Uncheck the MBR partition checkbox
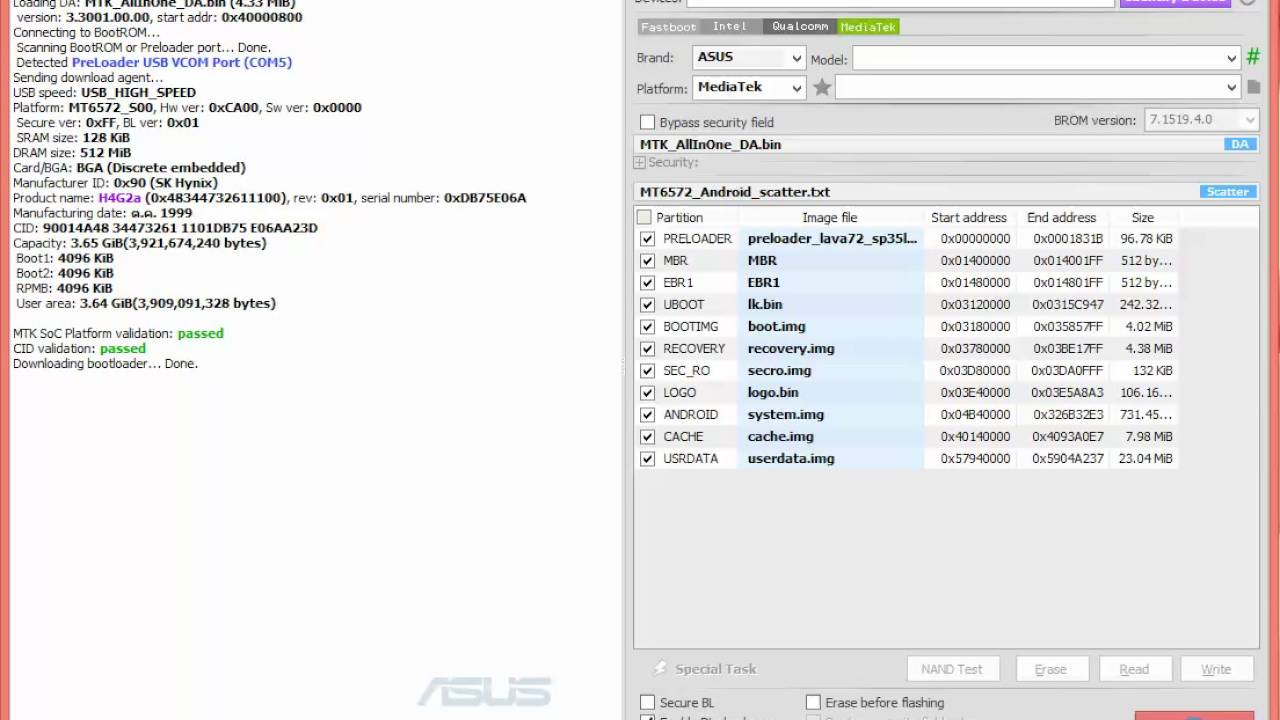 pos(647,261)
